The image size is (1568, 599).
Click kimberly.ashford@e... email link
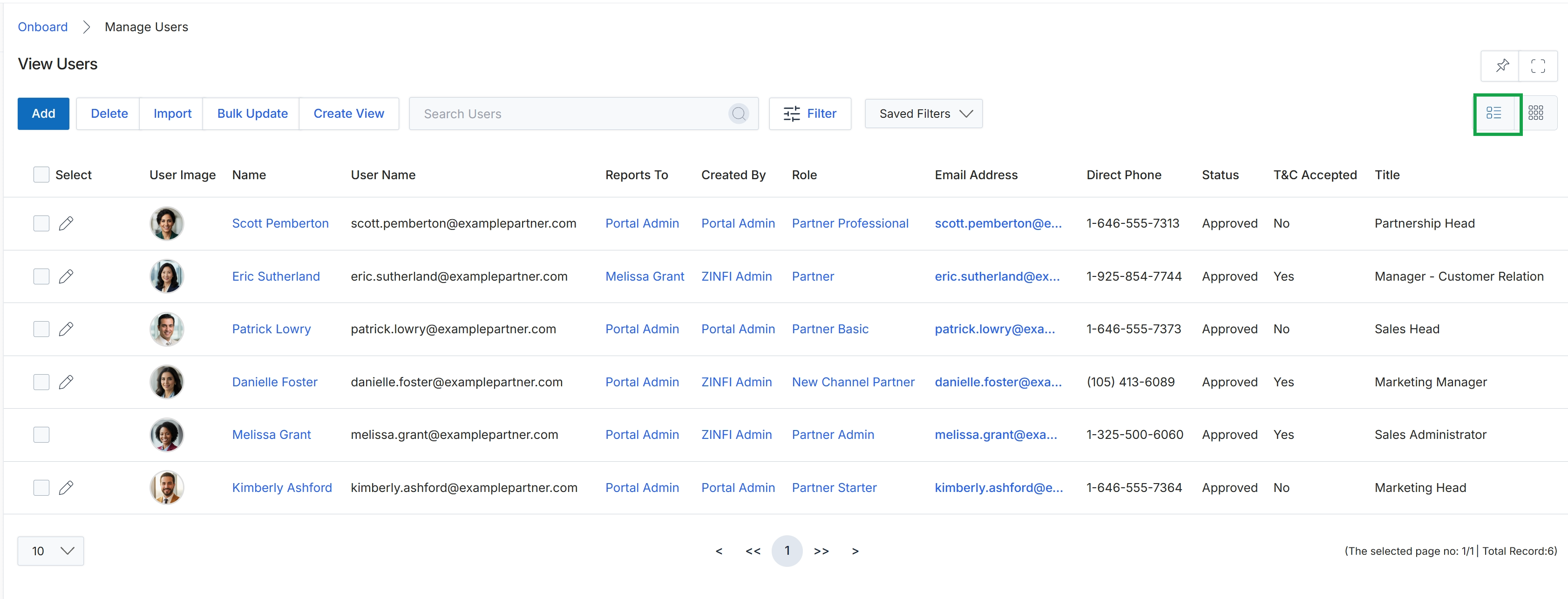(999, 488)
